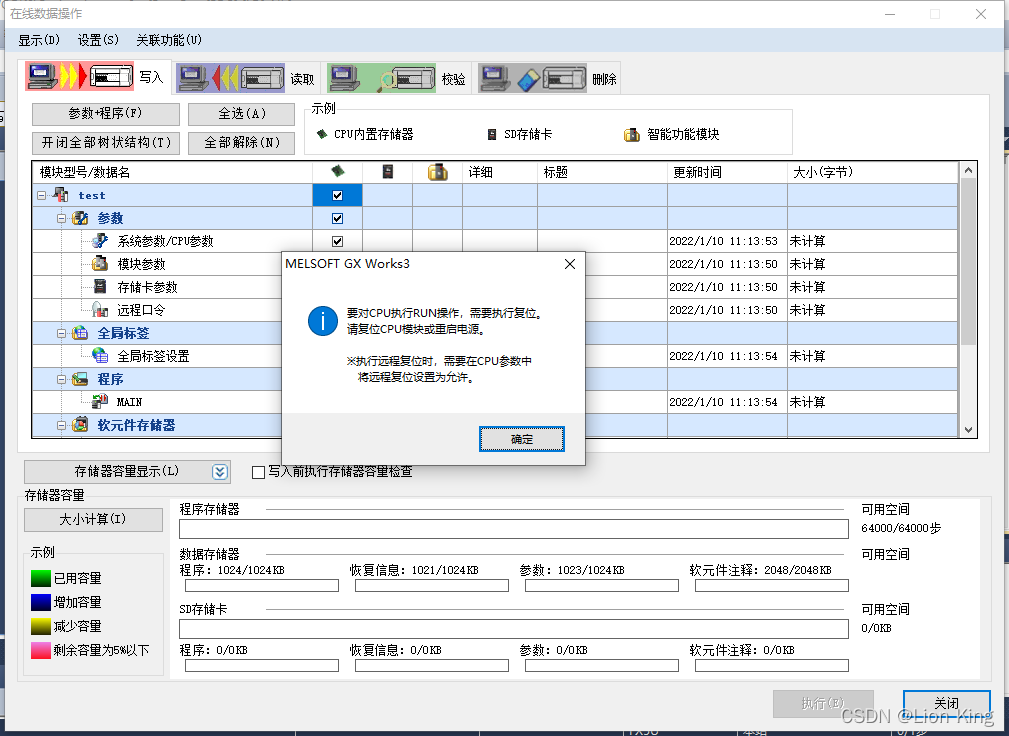The width and height of the screenshot is (1009, 736).
Task: Click 智能功能模块 legend icon
Action: coord(632,134)
